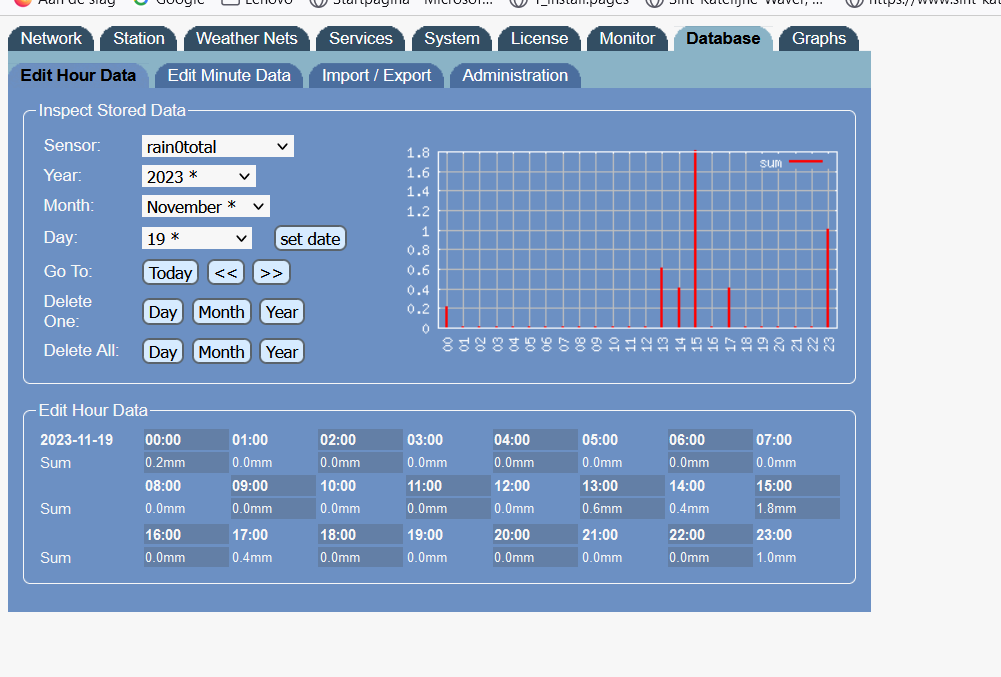This screenshot has width=1001, height=677.
Task: Open the Import / Export tab
Action: (x=376, y=75)
